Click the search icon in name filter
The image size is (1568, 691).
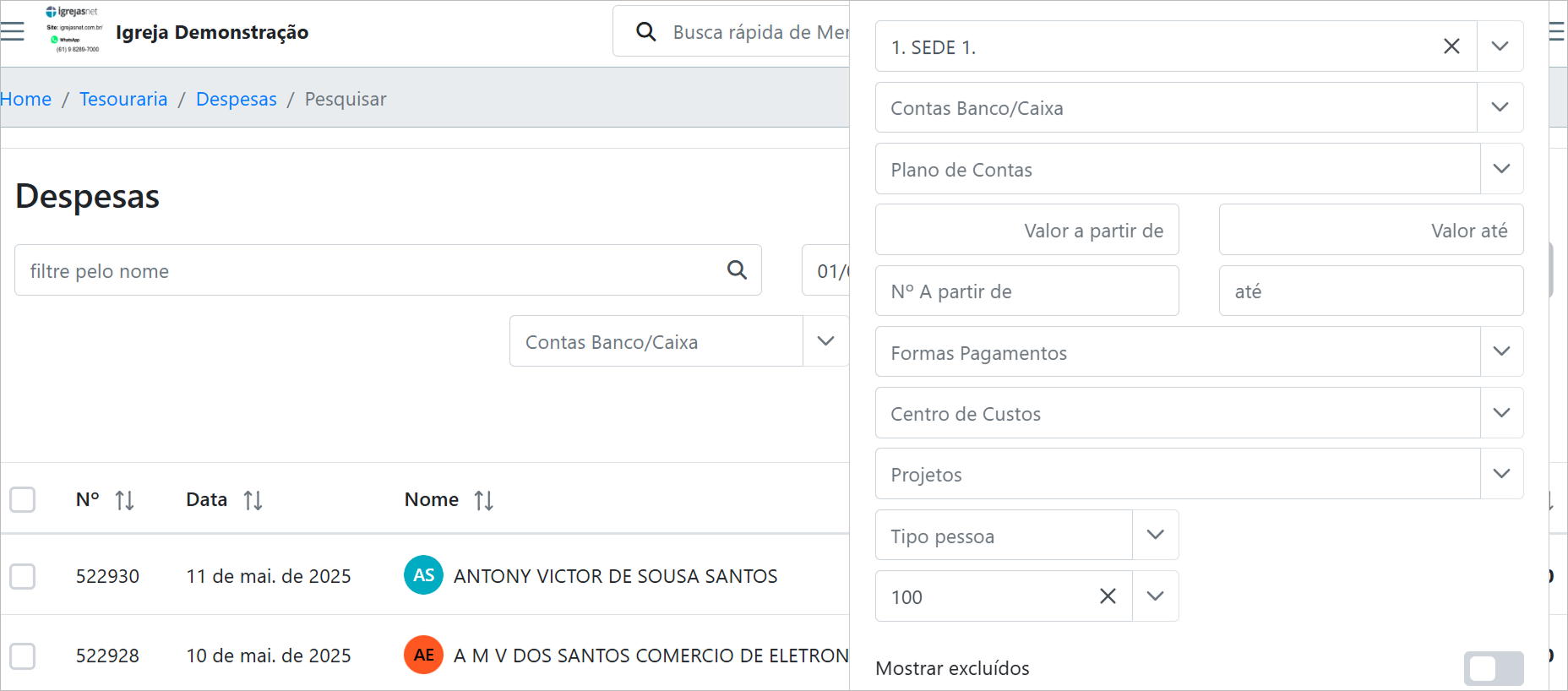[x=737, y=270]
